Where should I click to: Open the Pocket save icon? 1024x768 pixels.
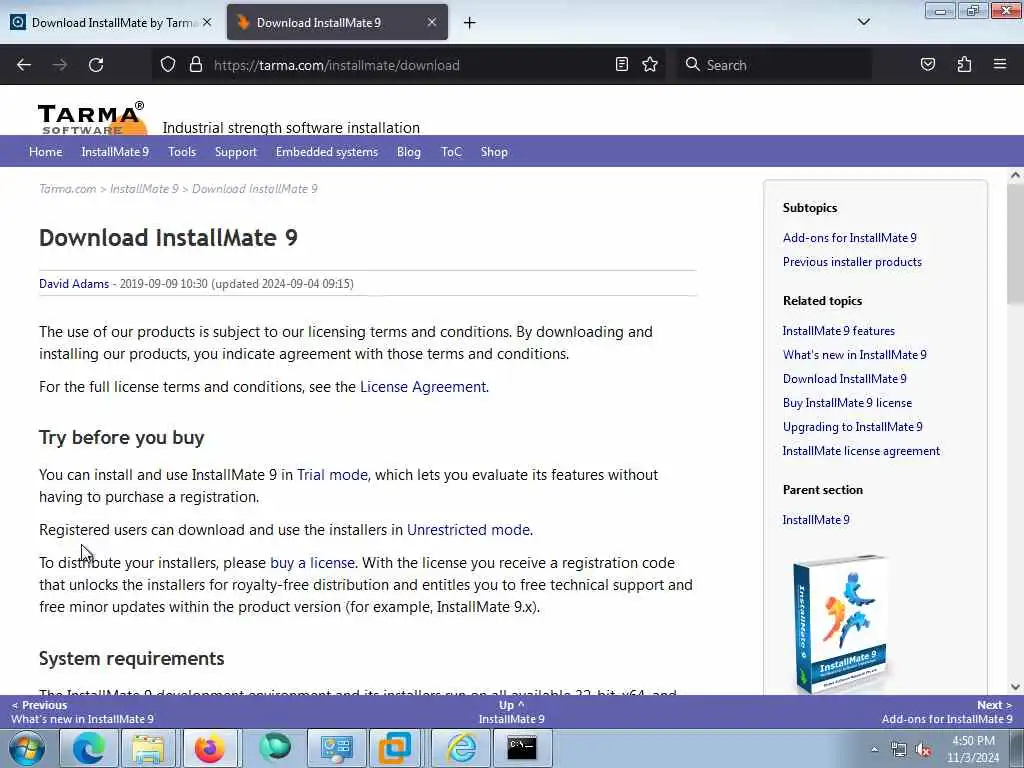click(x=928, y=64)
